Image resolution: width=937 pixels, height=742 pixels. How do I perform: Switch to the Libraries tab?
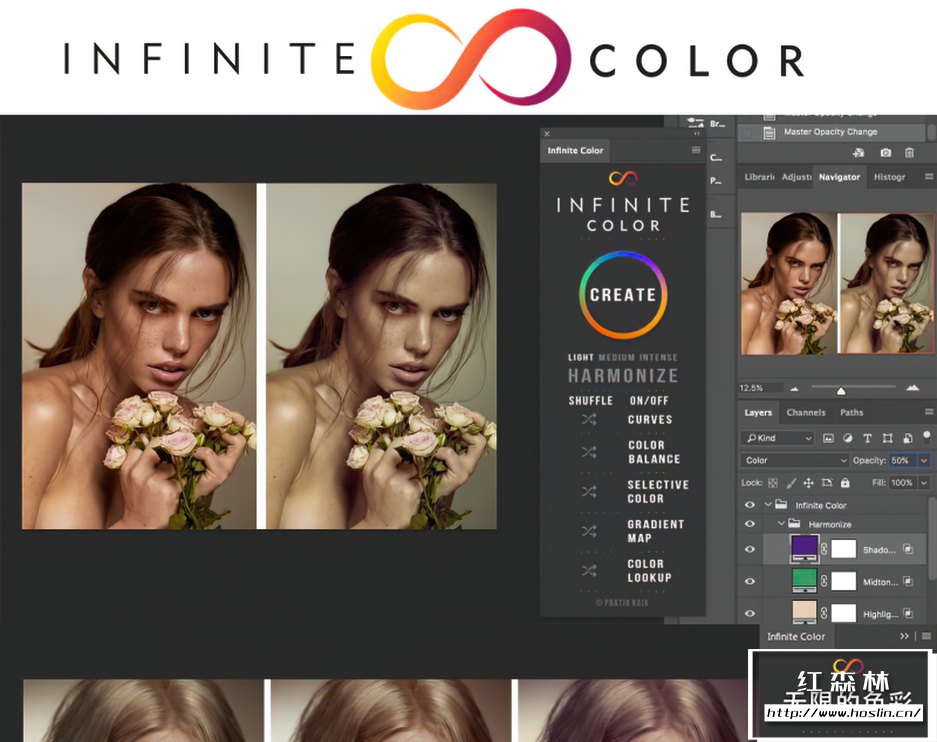click(759, 177)
